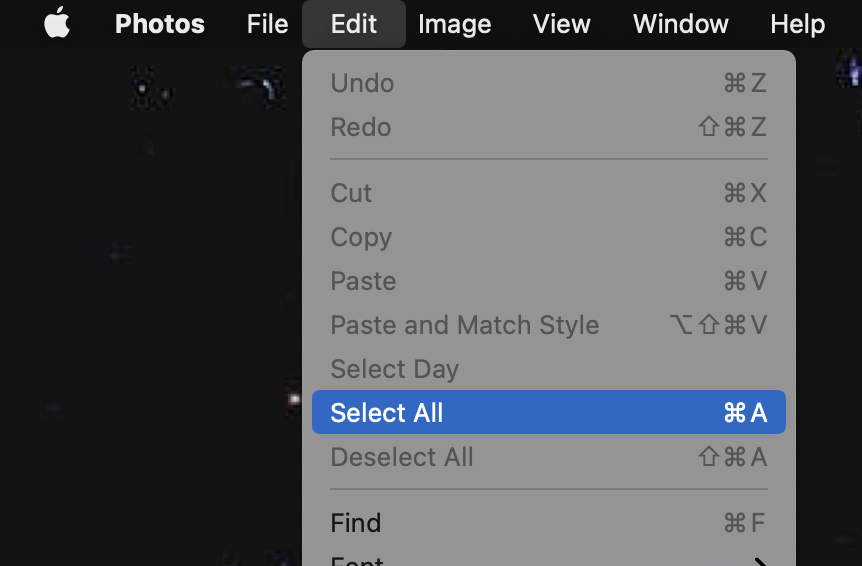Choose Undo from the Edit menu
The height and width of the screenshot is (566, 862).
click(x=362, y=83)
